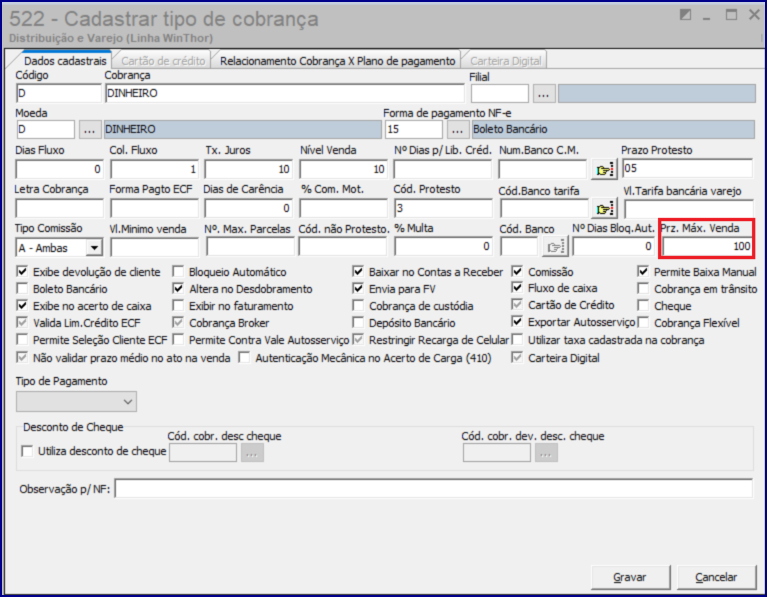Toggle Exibe devolução de cliente checkbox
The height and width of the screenshot is (597, 767).
(22, 272)
